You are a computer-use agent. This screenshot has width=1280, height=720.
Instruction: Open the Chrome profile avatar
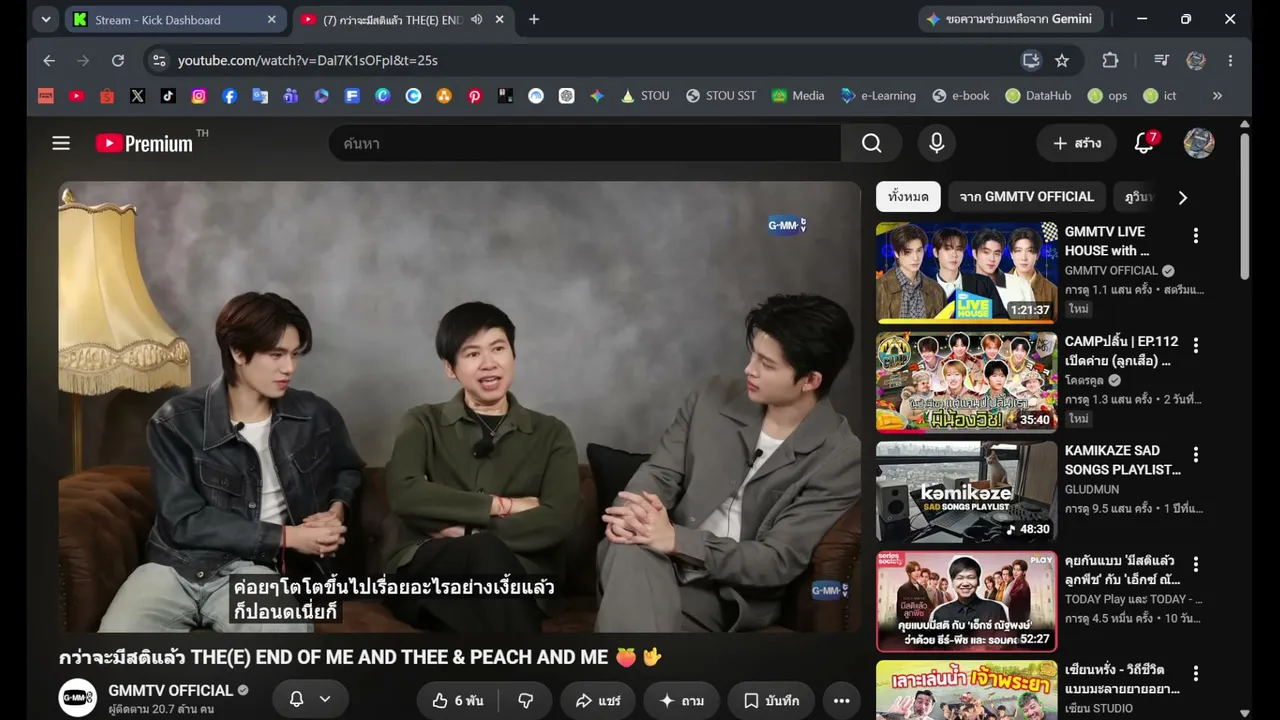(x=1196, y=60)
